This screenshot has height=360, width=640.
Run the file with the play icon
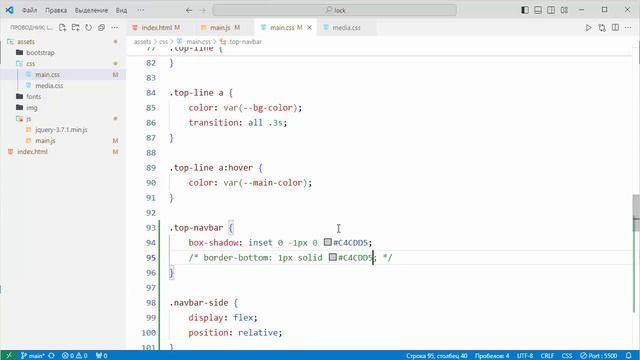(589, 27)
